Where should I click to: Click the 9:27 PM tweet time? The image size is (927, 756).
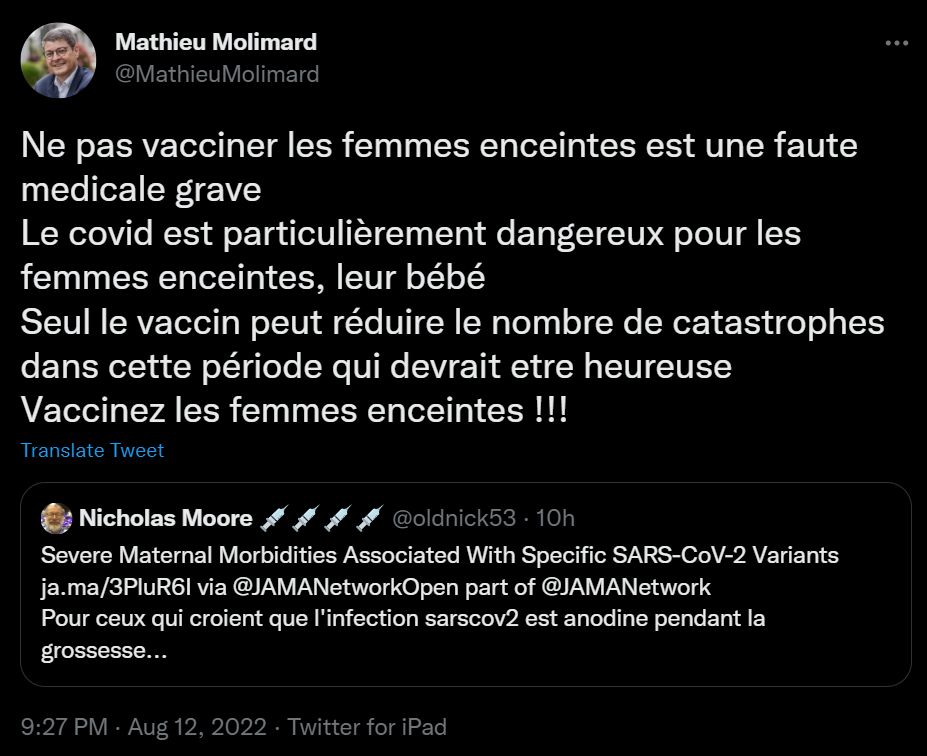[56, 727]
